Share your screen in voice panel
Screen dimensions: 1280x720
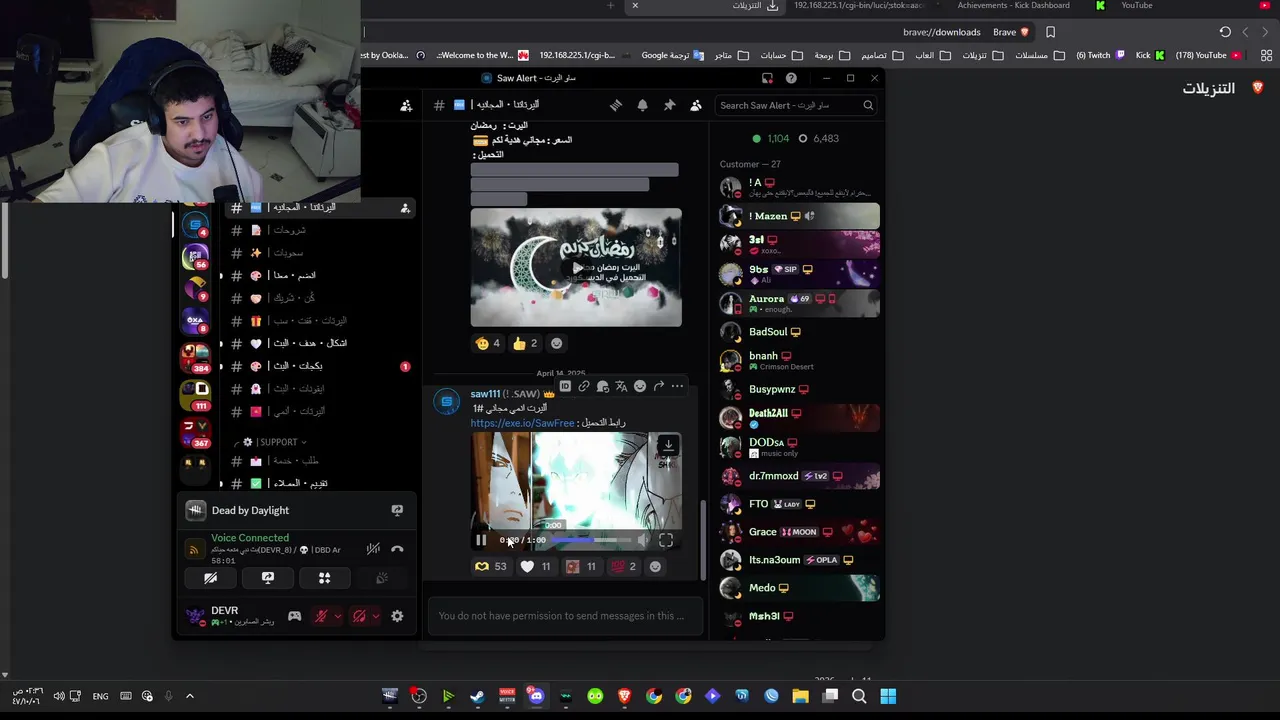pos(268,578)
